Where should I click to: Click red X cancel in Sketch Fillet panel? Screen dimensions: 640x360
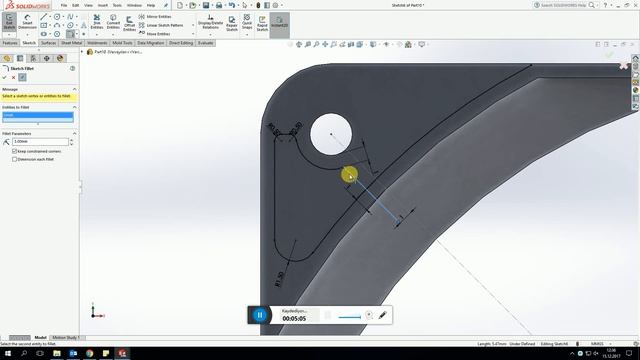click(13, 77)
